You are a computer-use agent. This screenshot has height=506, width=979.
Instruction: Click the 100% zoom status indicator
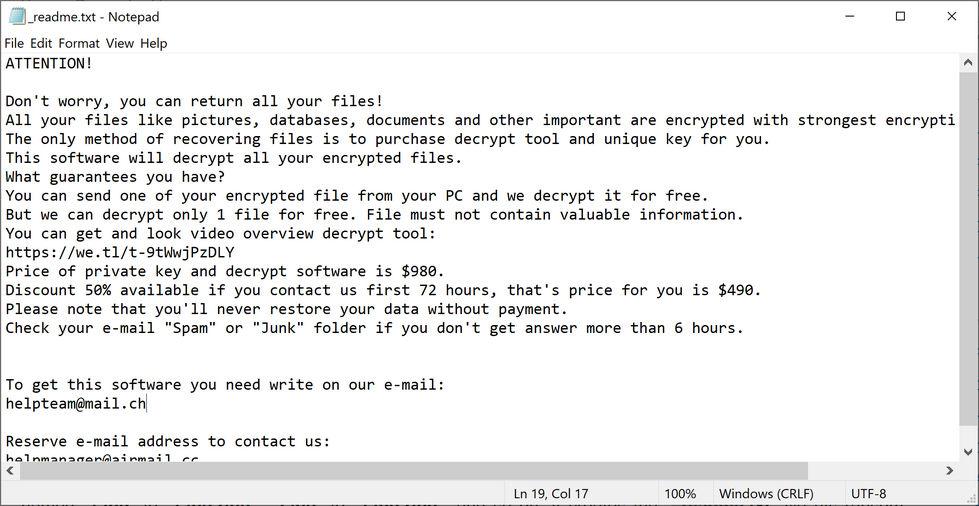click(680, 494)
